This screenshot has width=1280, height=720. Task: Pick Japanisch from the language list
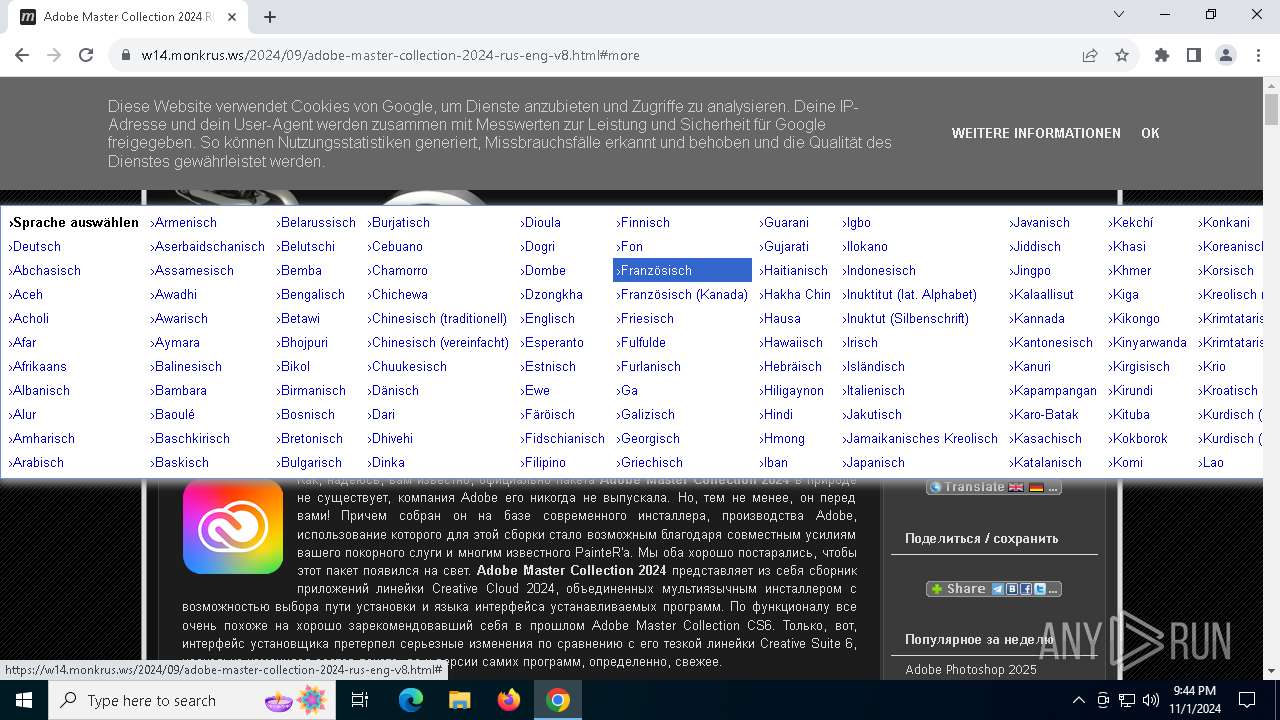[x=874, y=462]
